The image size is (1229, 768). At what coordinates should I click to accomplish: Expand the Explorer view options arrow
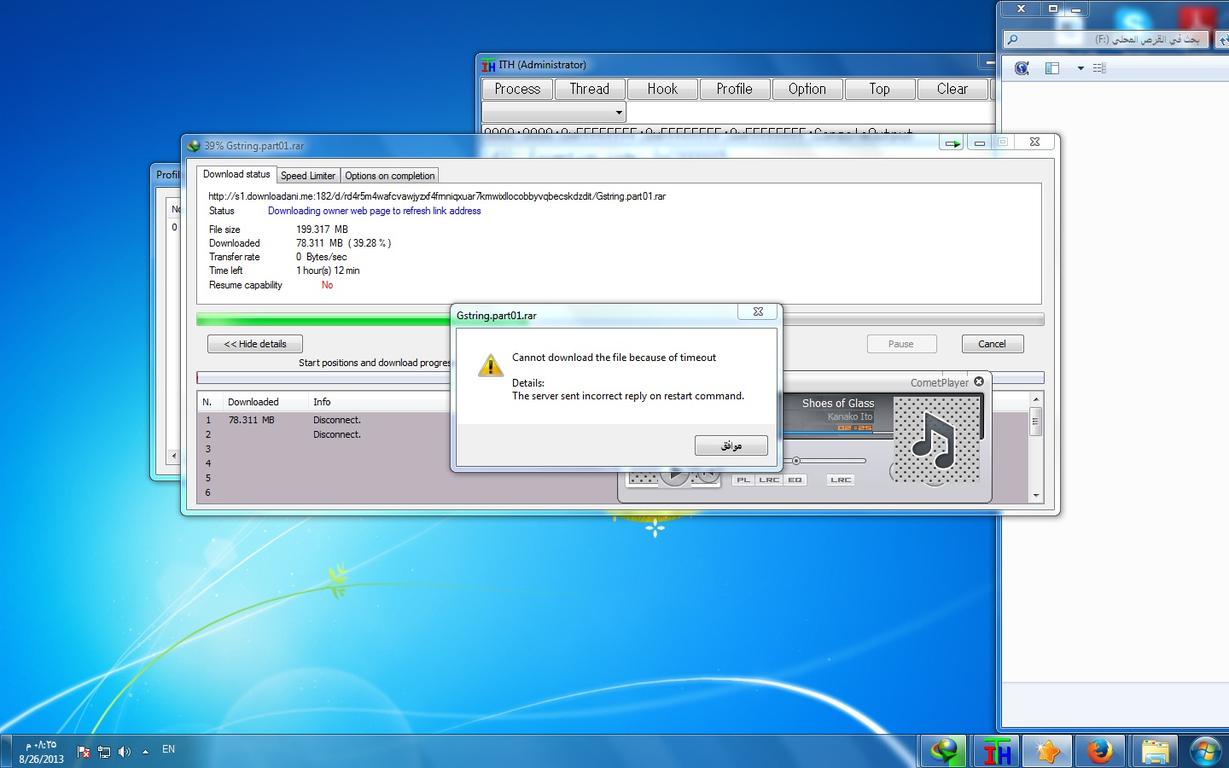[x=1080, y=68]
